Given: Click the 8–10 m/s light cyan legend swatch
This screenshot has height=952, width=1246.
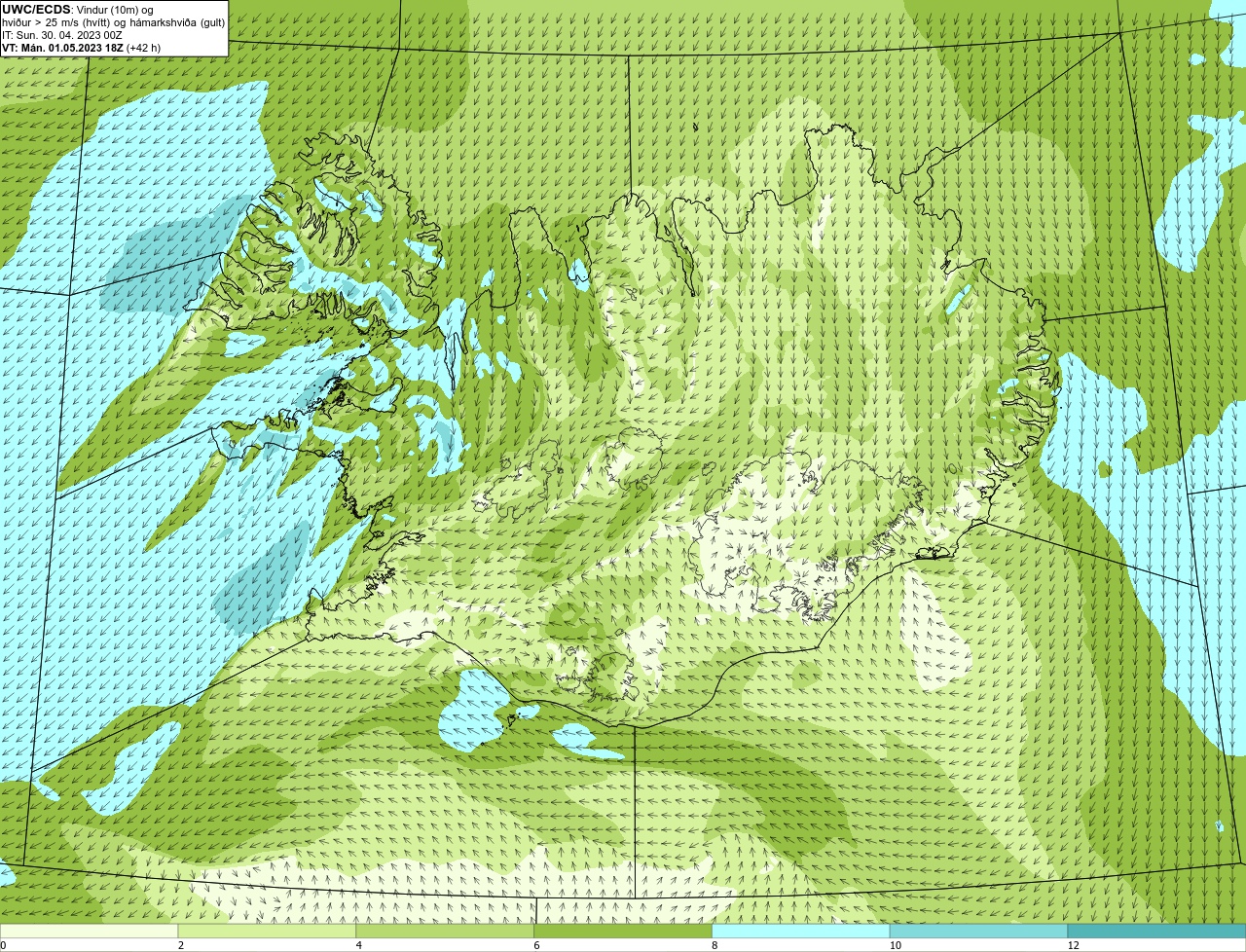Looking at the screenshot, I should (801, 931).
